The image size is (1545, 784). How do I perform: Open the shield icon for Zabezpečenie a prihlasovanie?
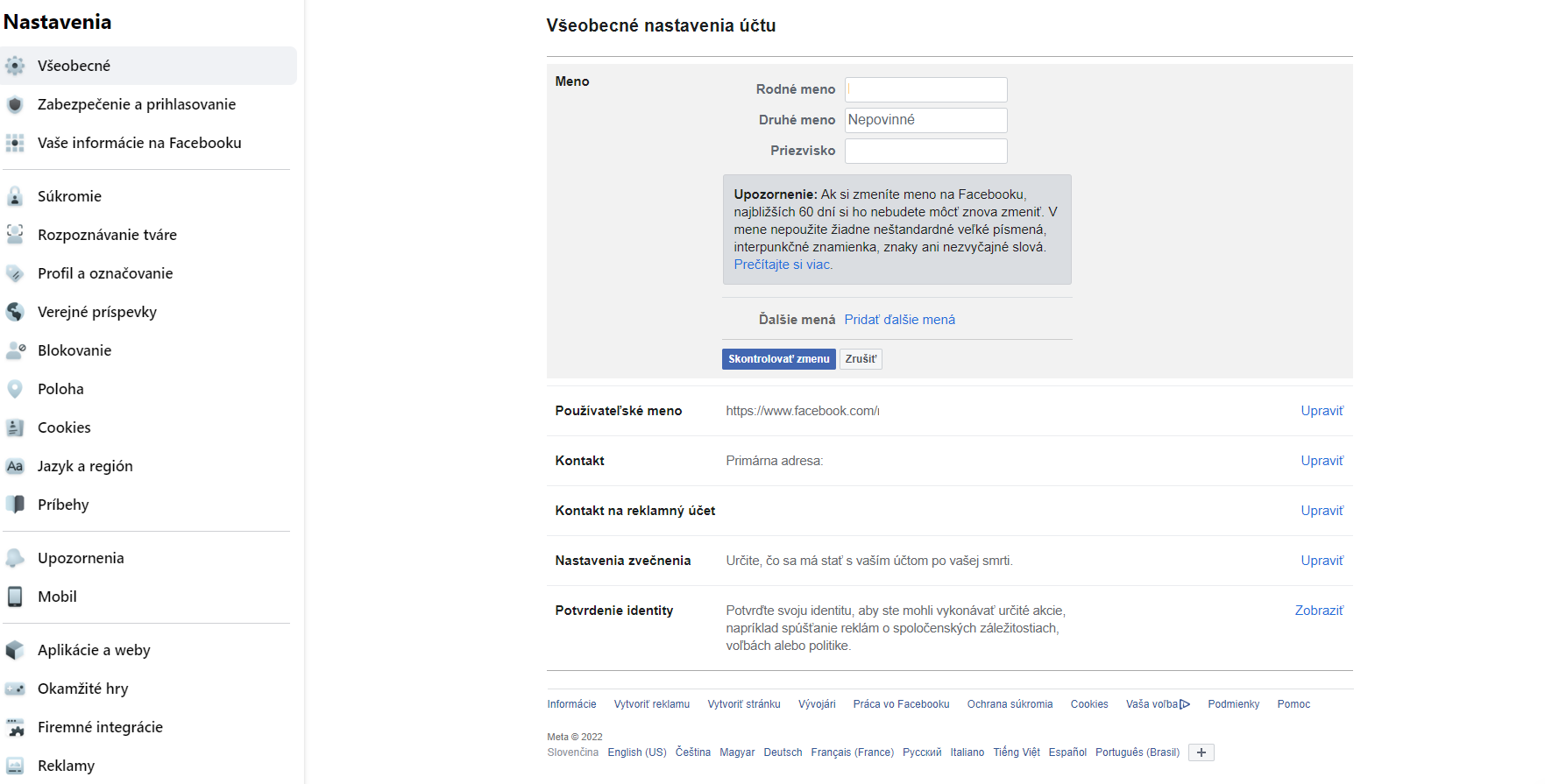point(15,105)
